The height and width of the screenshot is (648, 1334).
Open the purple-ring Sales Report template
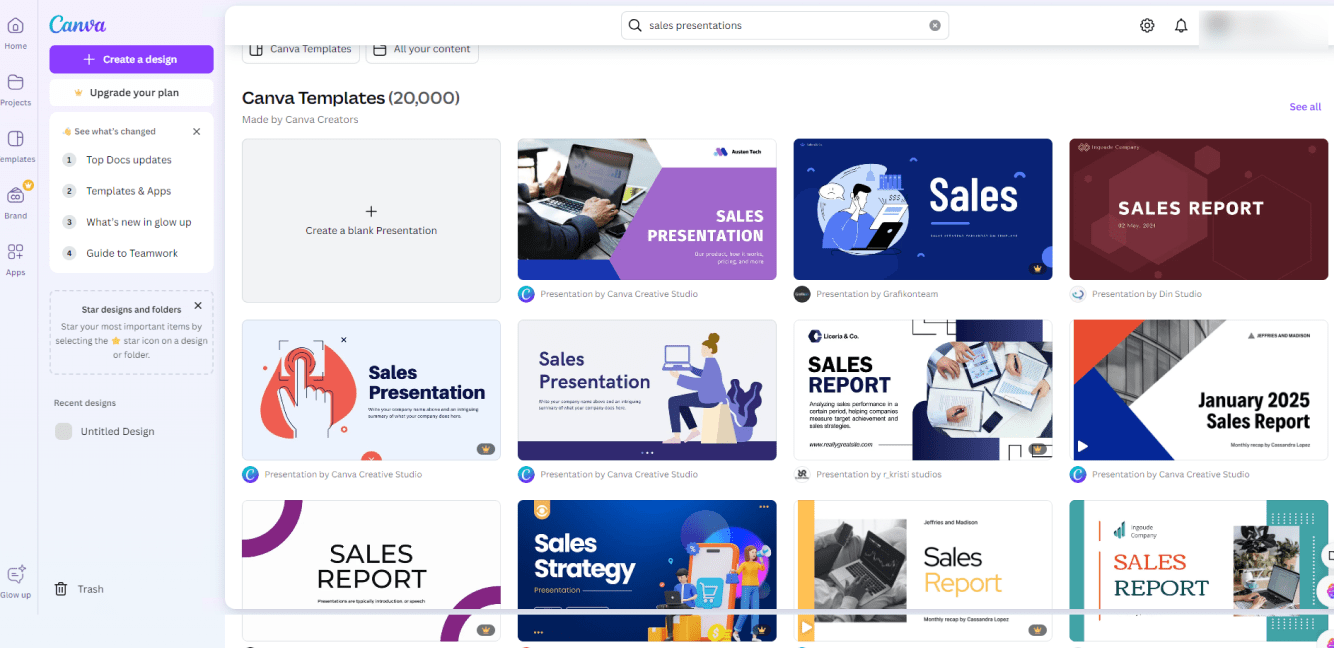point(371,570)
